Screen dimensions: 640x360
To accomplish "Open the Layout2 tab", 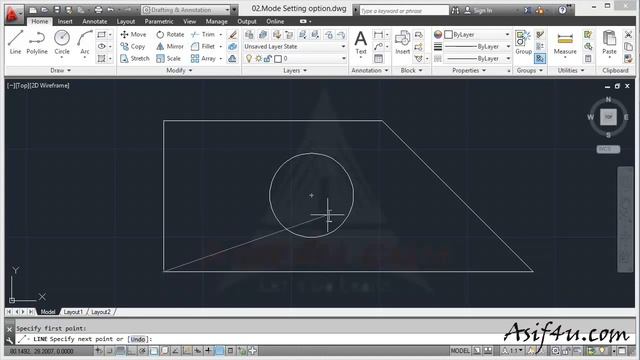I will pyautogui.click(x=100, y=312).
